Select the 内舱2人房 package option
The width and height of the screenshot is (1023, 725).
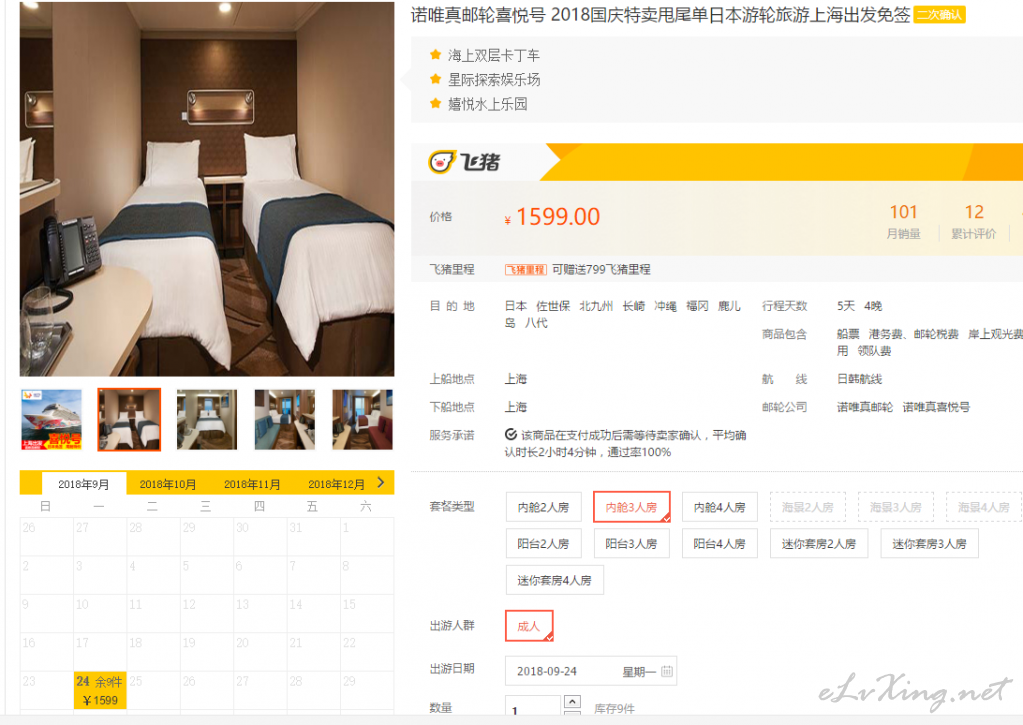point(543,508)
